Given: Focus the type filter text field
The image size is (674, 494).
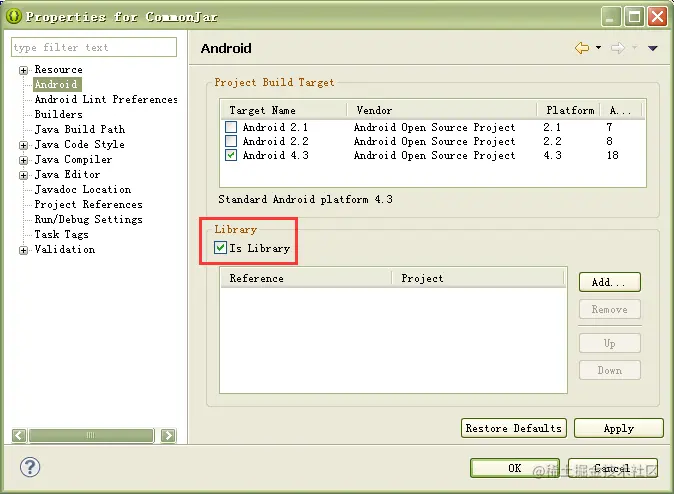Looking at the screenshot, I should (94, 47).
